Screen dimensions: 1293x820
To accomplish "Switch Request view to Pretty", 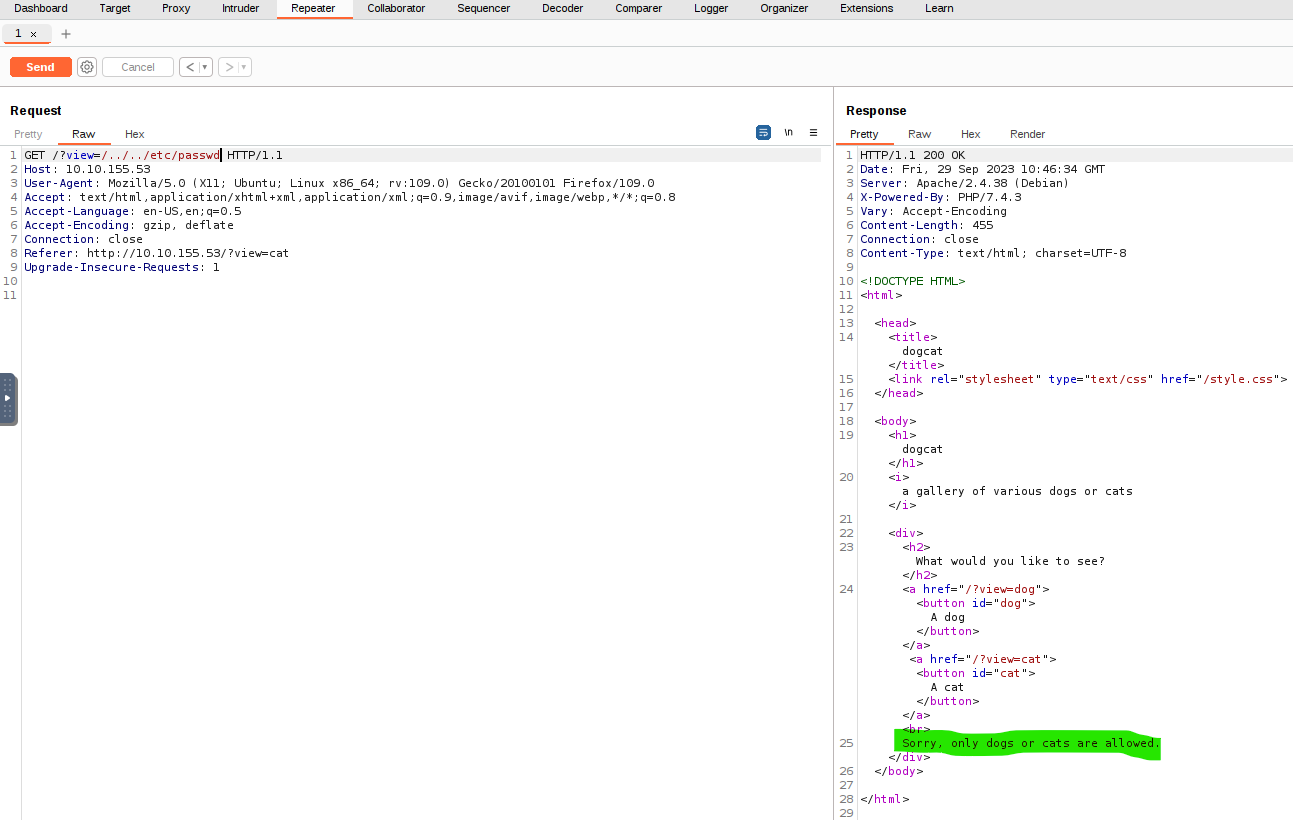I will click(x=28, y=134).
